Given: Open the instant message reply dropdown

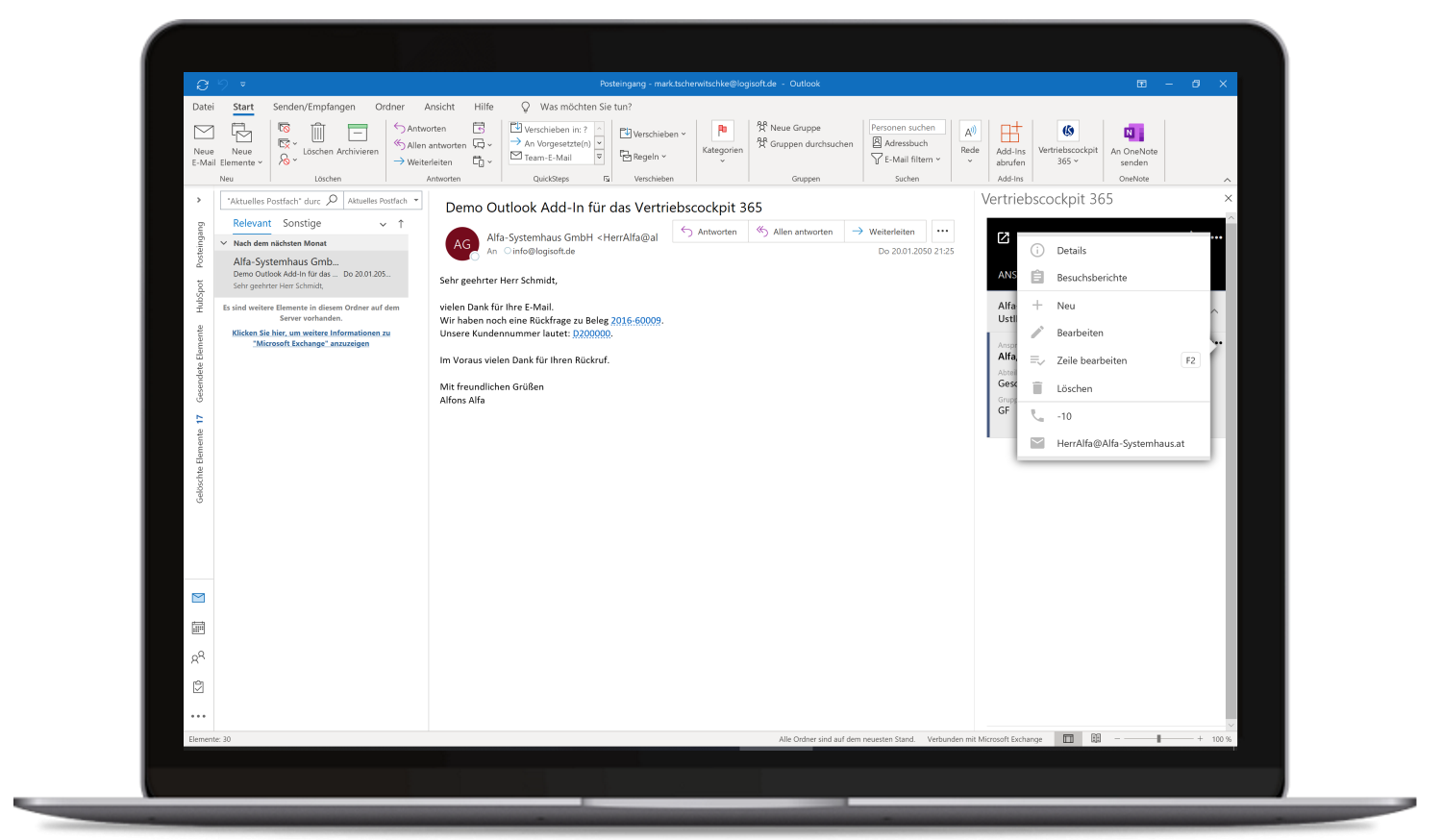Looking at the screenshot, I should [483, 145].
